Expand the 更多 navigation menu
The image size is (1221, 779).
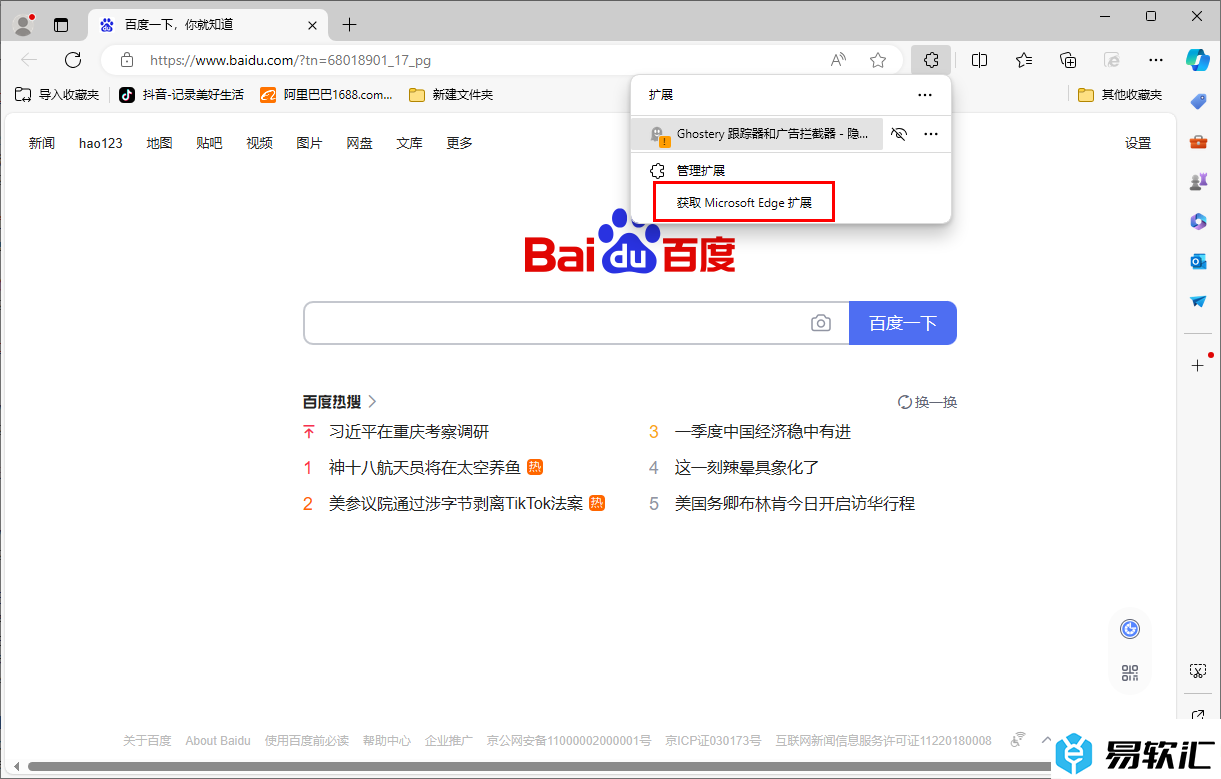click(459, 143)
